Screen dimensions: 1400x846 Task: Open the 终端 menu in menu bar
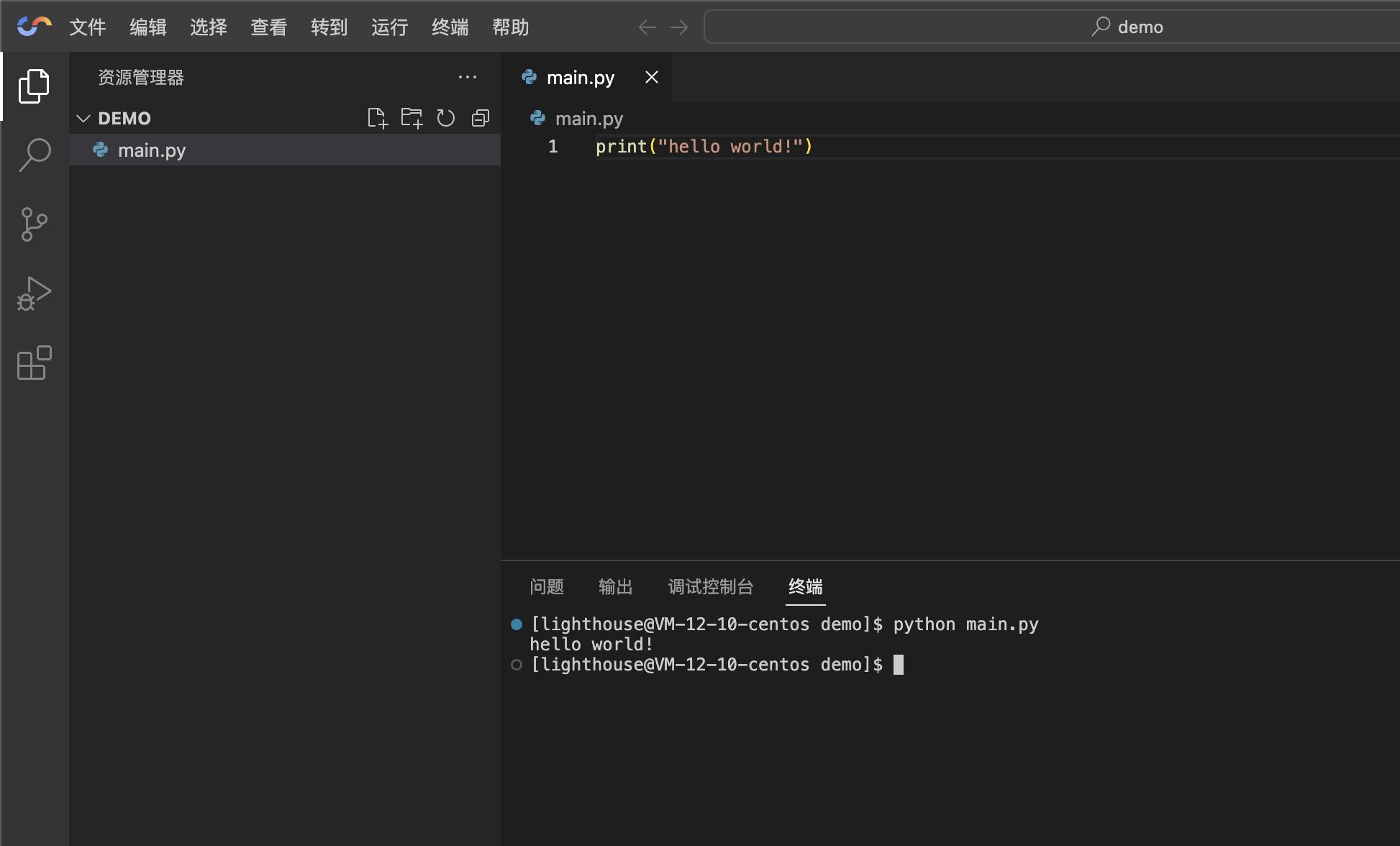tap(450, 27)
